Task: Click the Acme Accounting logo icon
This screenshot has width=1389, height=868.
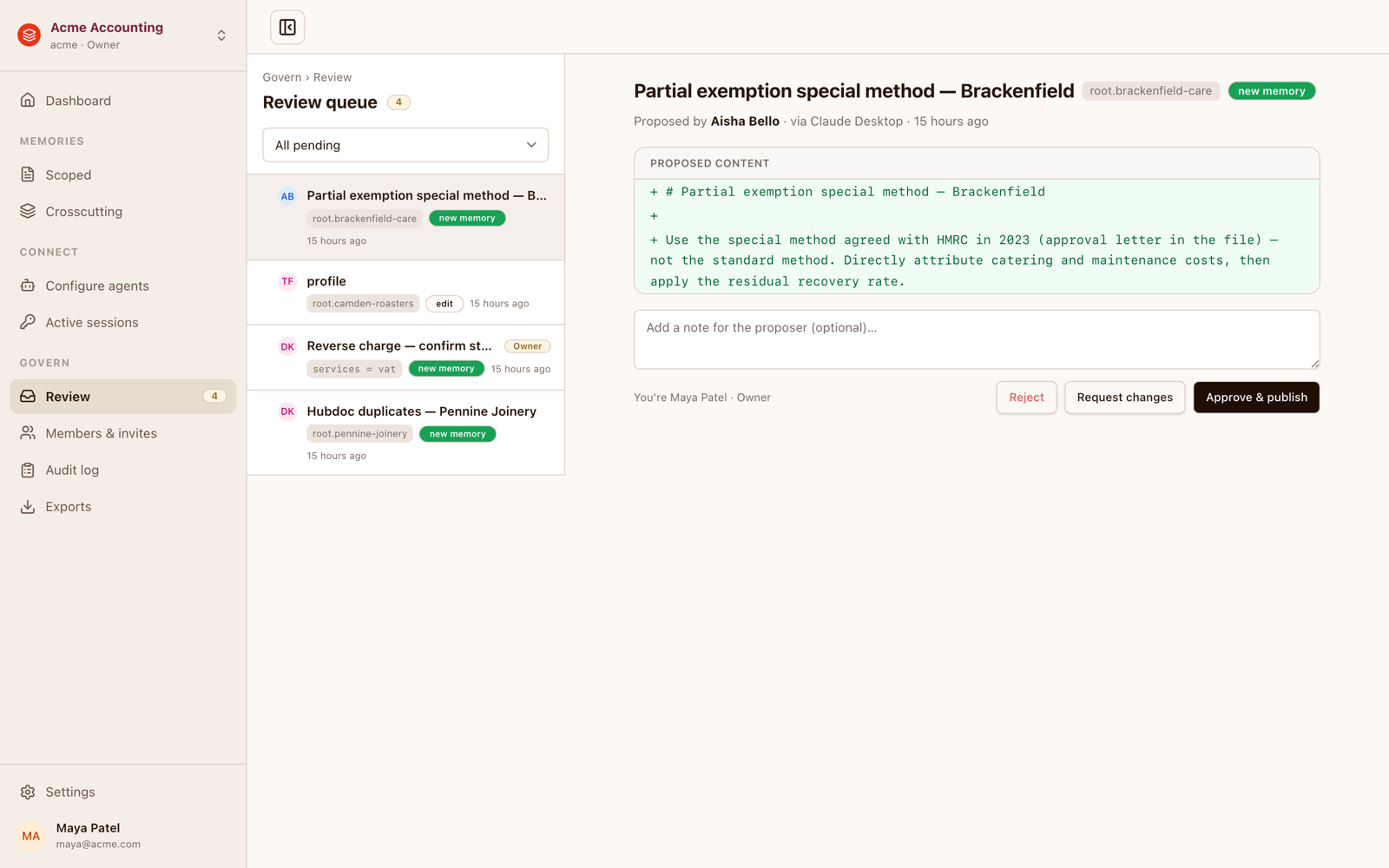Action: (x=30, y=36)
